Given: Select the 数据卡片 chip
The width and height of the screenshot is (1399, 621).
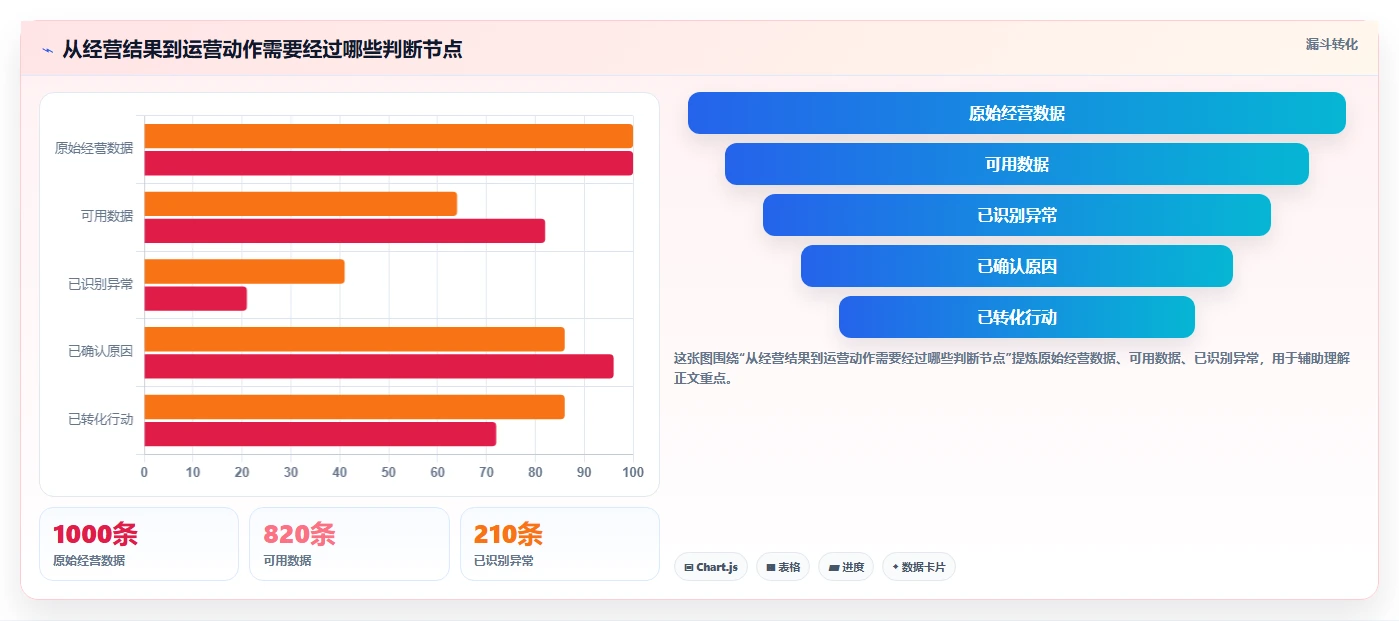Looking at the screenshot, I should 919,567.
